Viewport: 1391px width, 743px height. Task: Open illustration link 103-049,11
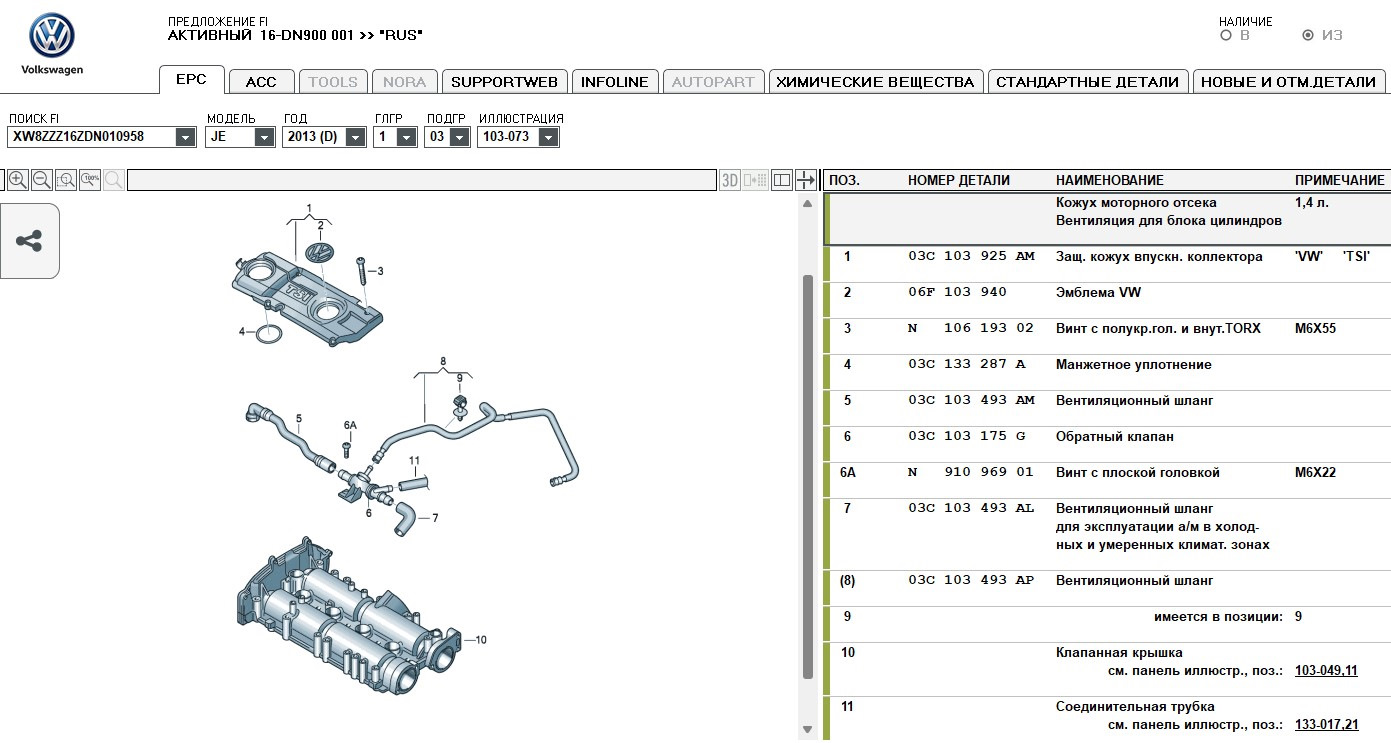[1326, 671]
